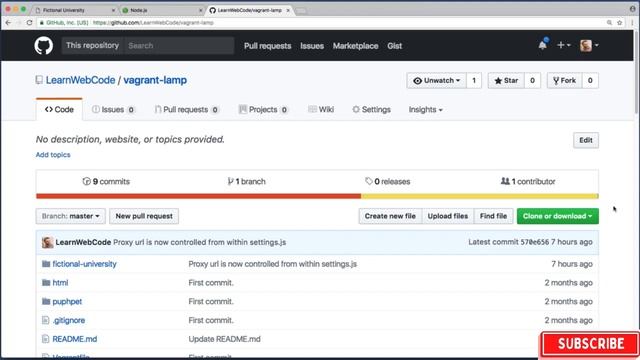The image size is (640, 360).
Task: Open the Branch: master selector
Action: point(71,216)
